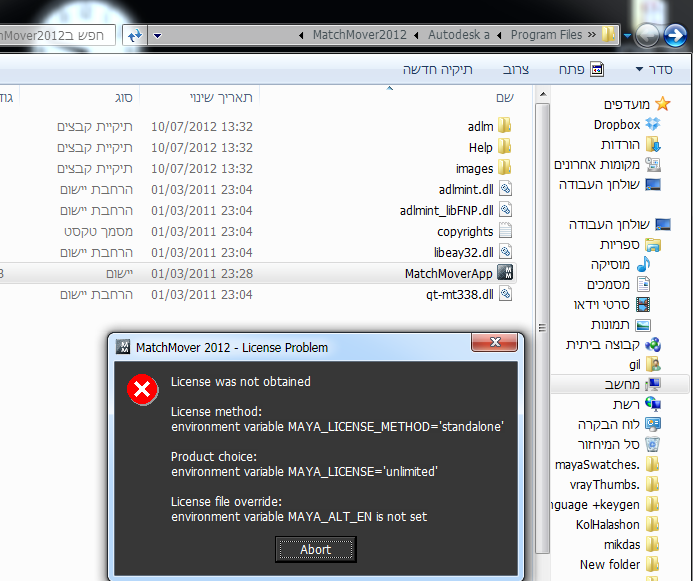Viewport: 693px width, 581px height.
Task: Close the MatchMover License Problem dialog
Action: pos(495,342)
